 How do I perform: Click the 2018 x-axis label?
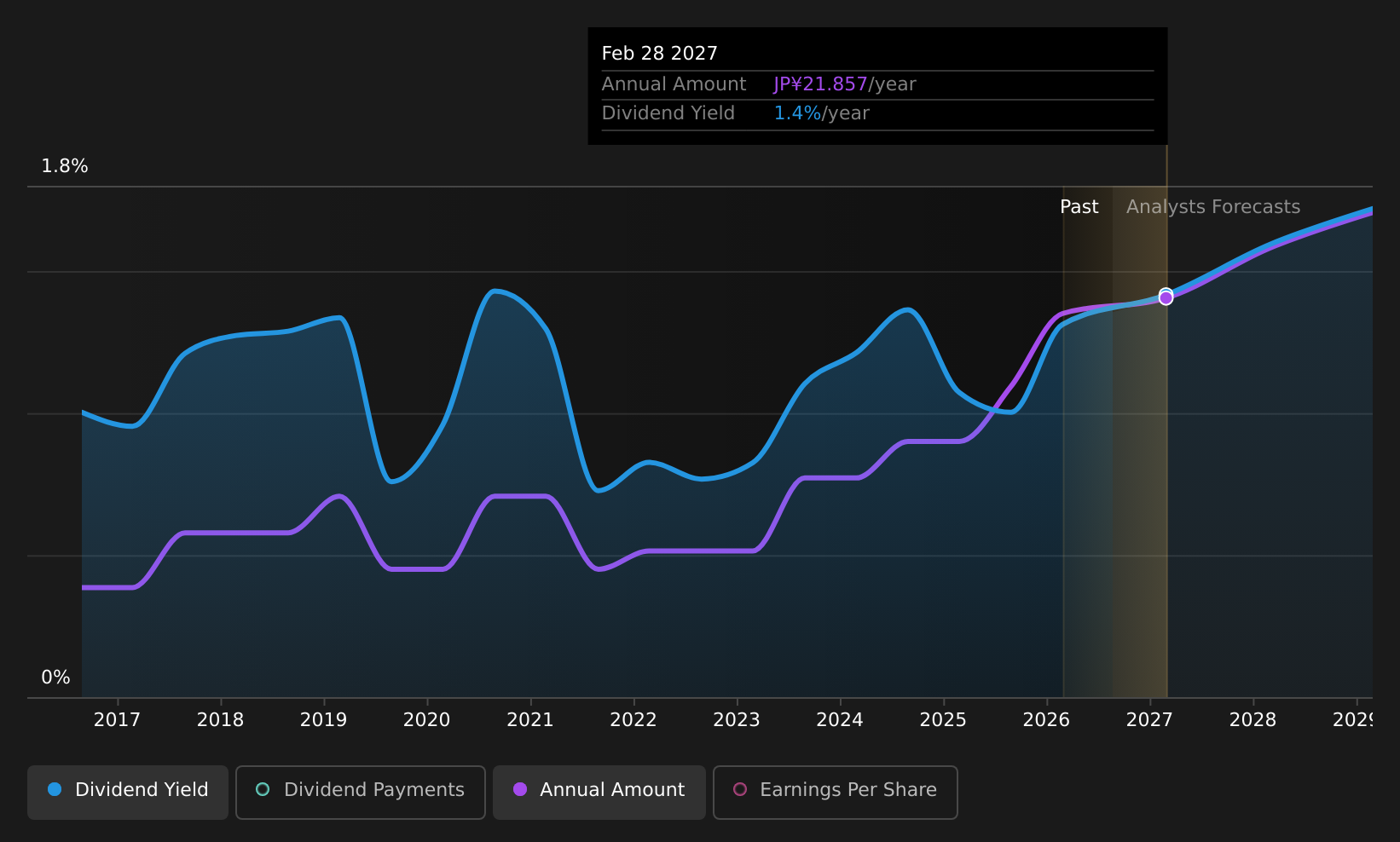220,720
